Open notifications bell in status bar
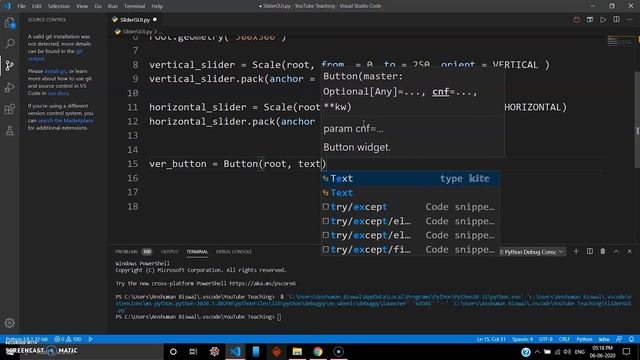 [x=631, y=339]
